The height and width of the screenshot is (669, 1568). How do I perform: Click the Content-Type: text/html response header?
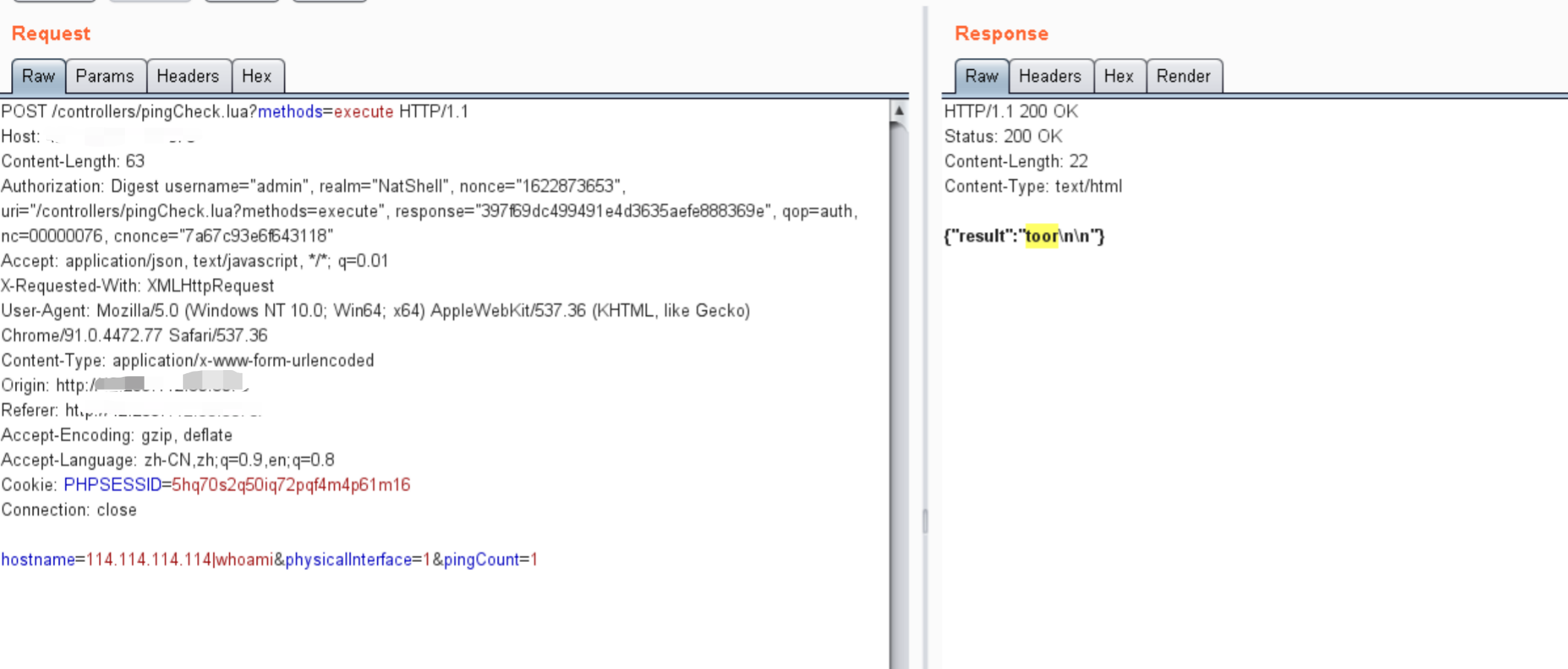1033,187
